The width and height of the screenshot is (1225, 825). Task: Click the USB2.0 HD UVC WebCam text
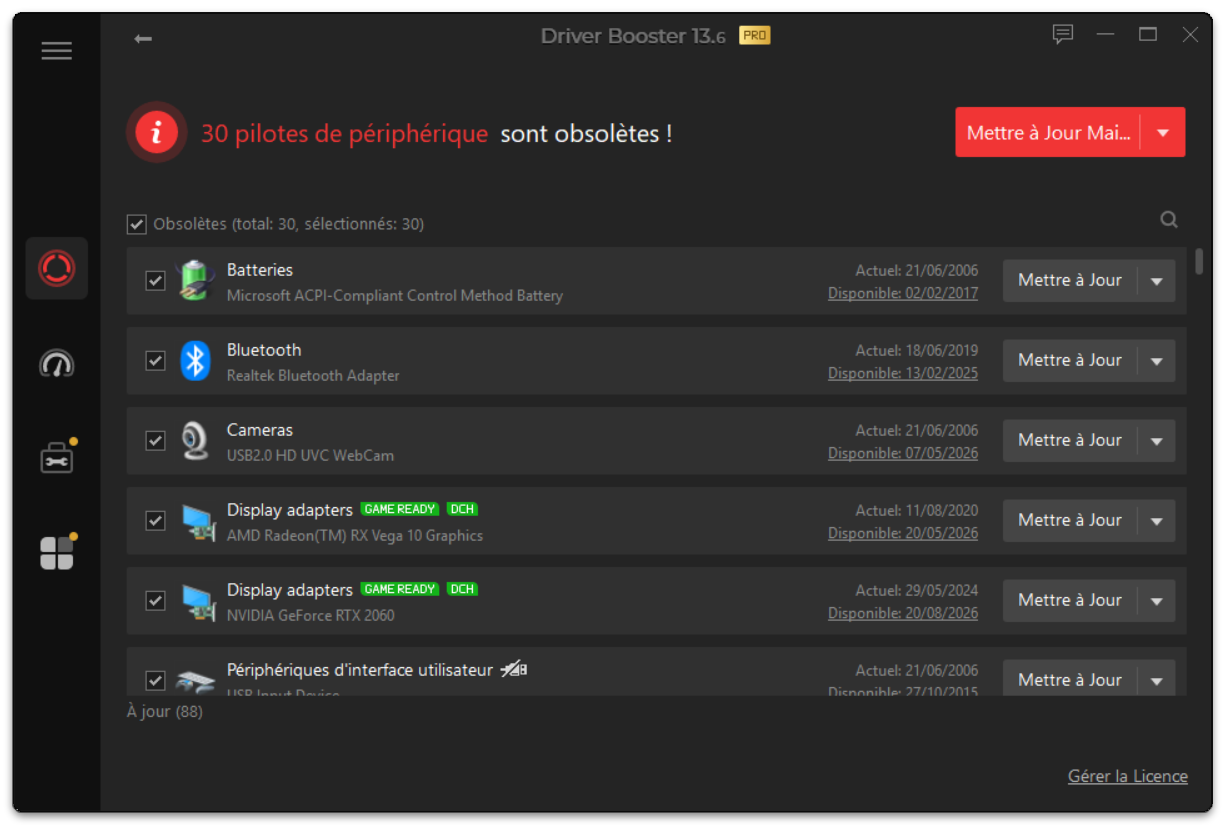coord(310,456)
